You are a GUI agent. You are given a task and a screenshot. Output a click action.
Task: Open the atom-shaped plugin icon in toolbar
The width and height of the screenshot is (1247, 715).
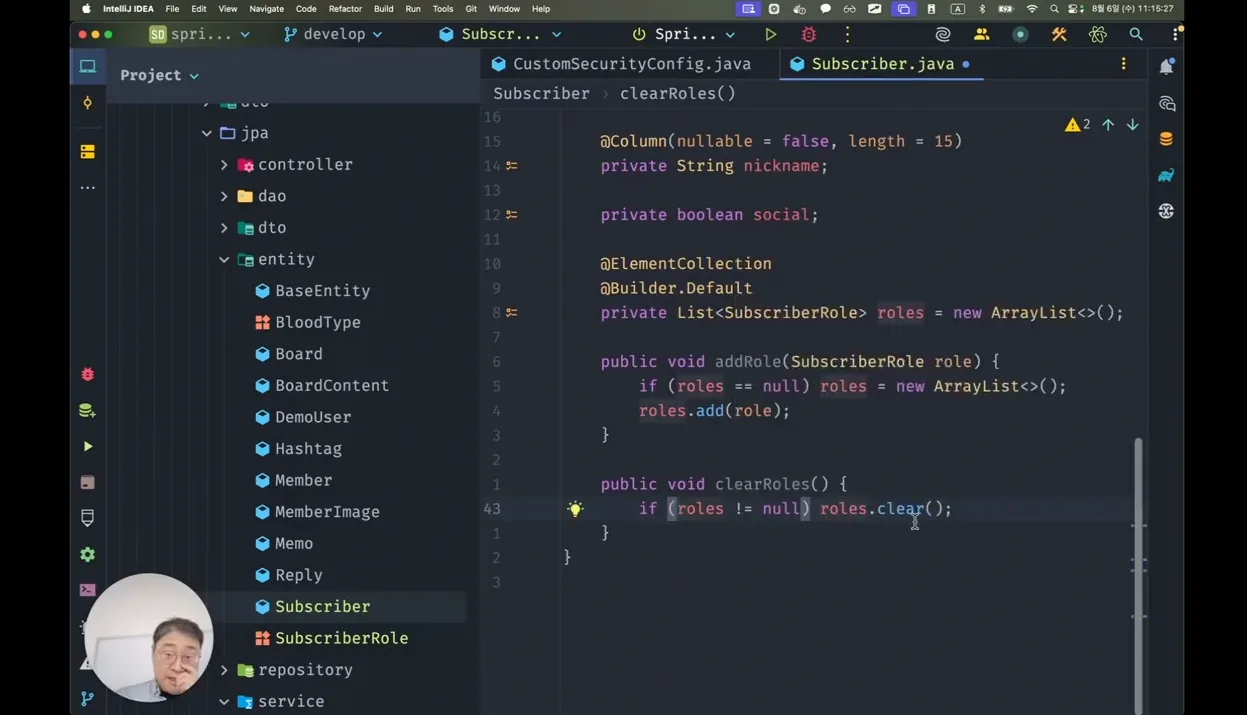point(1097,34)
